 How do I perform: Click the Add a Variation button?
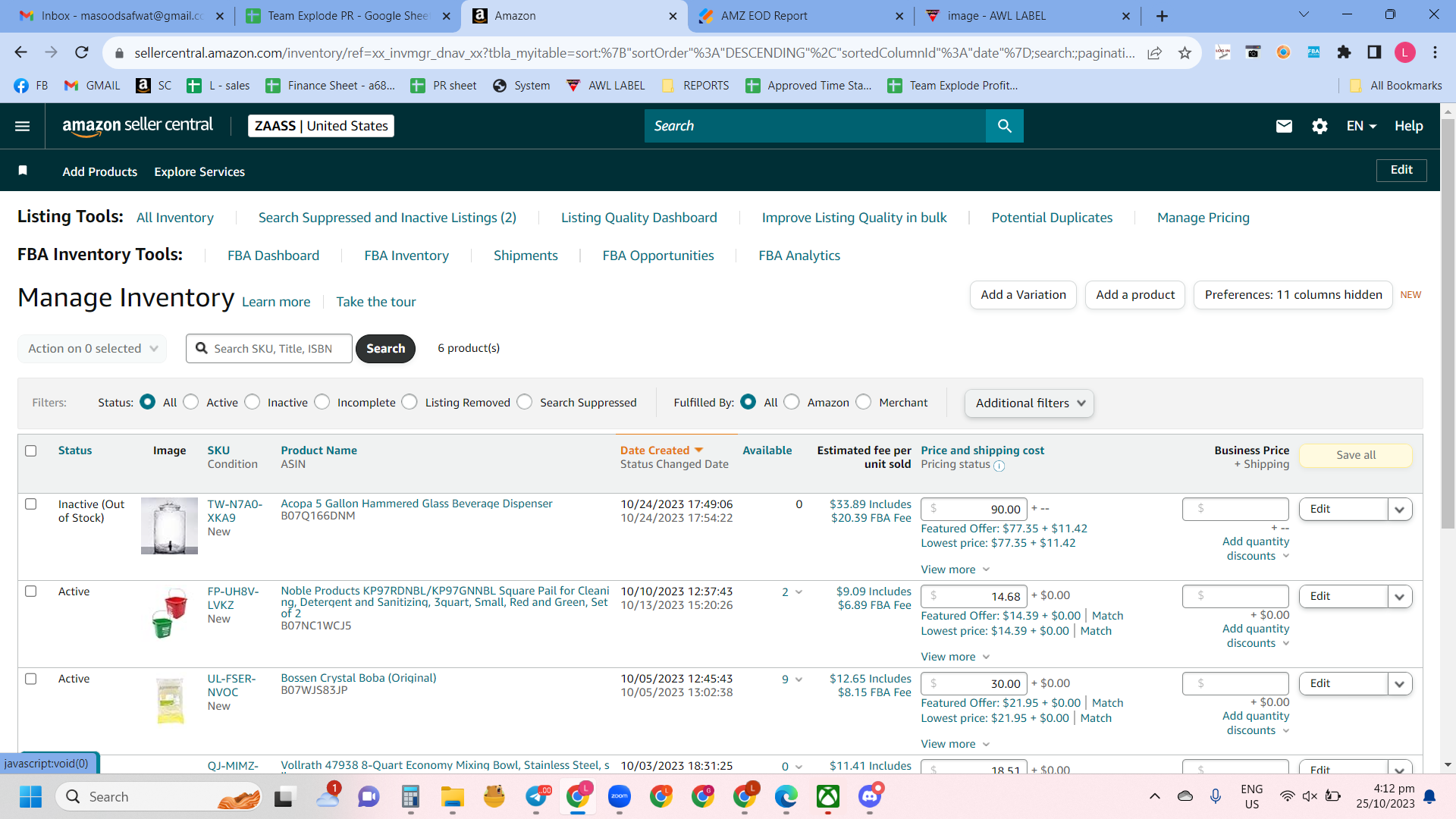click(1023, 295)
